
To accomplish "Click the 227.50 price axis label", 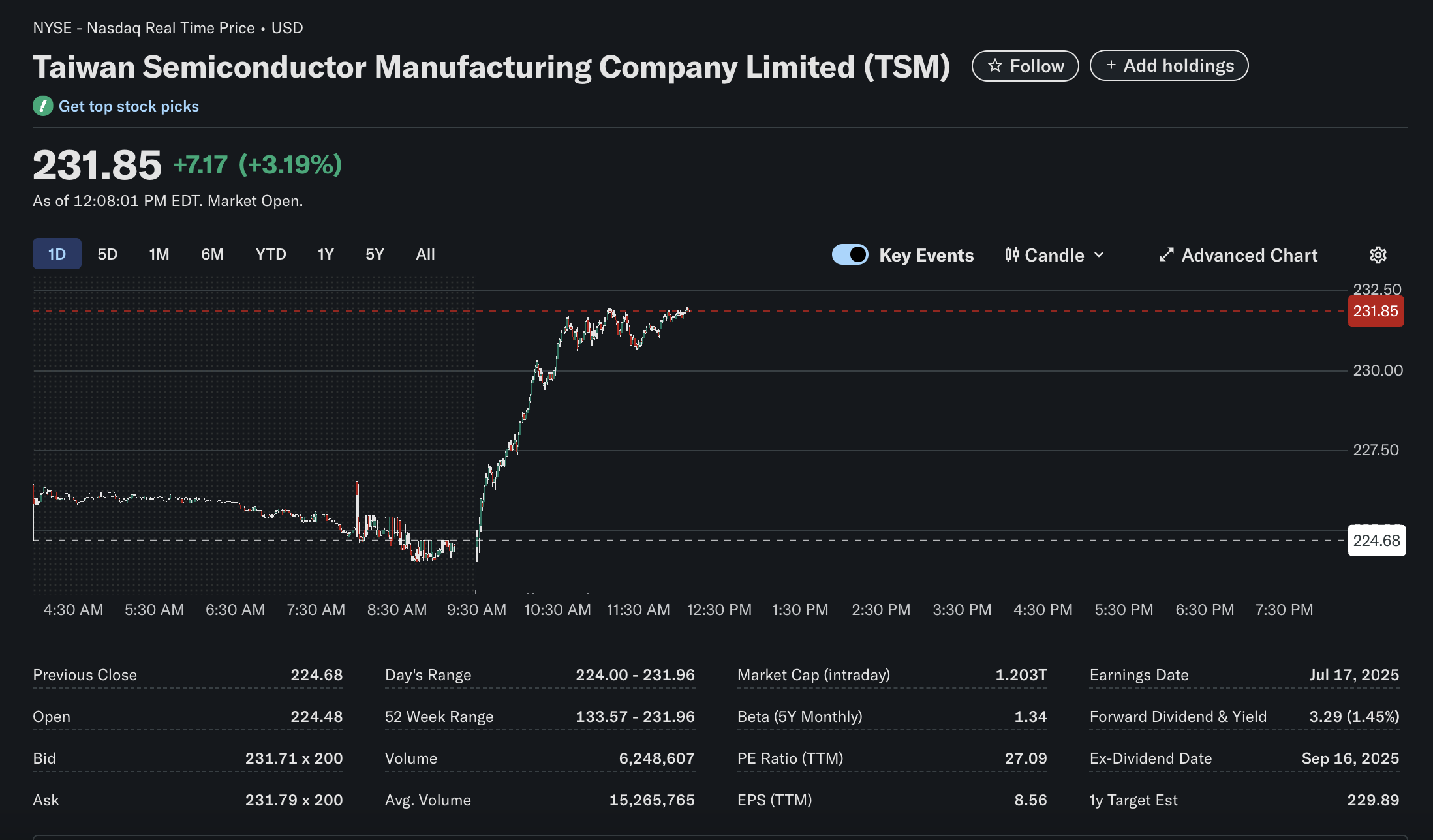I will (x=1376, y=450).
